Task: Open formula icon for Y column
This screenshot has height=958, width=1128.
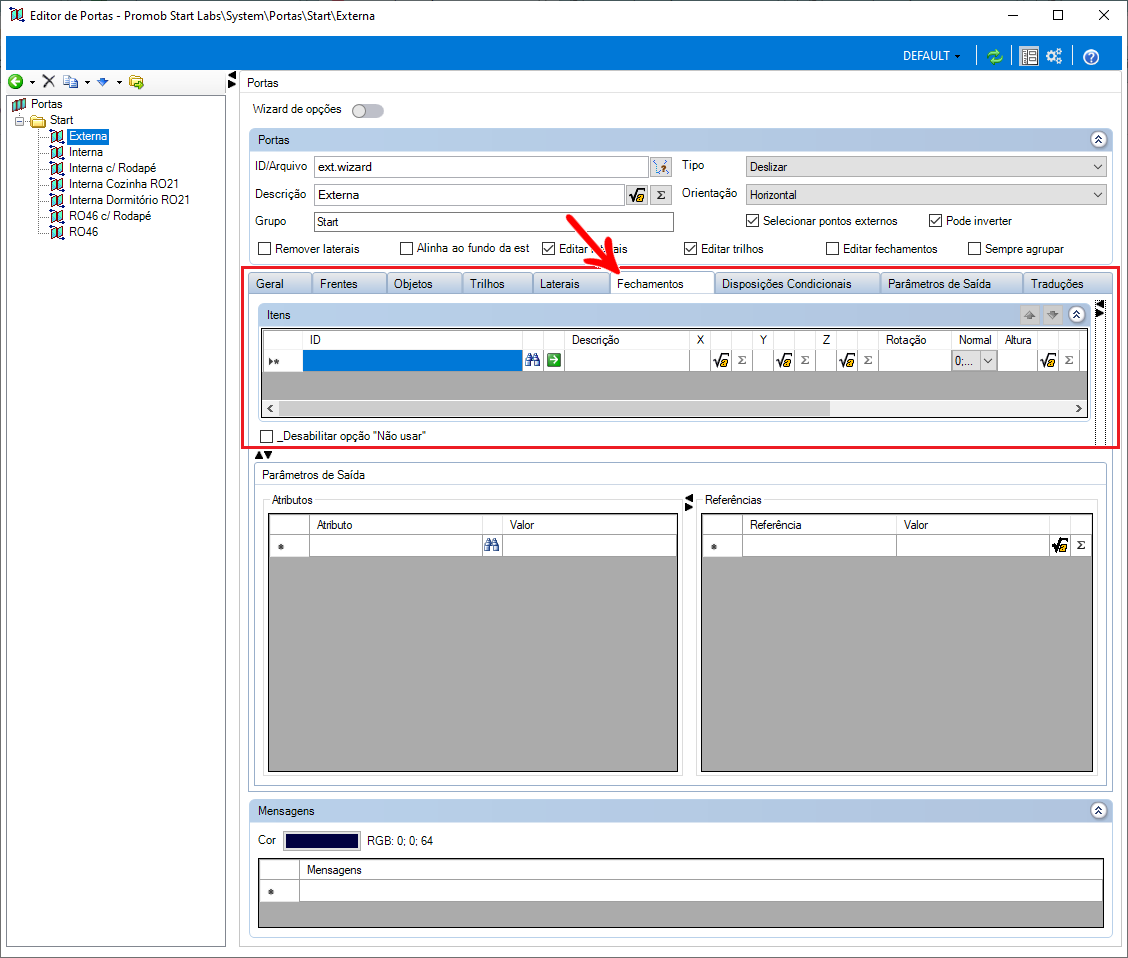Action: [x=784, y=361]
